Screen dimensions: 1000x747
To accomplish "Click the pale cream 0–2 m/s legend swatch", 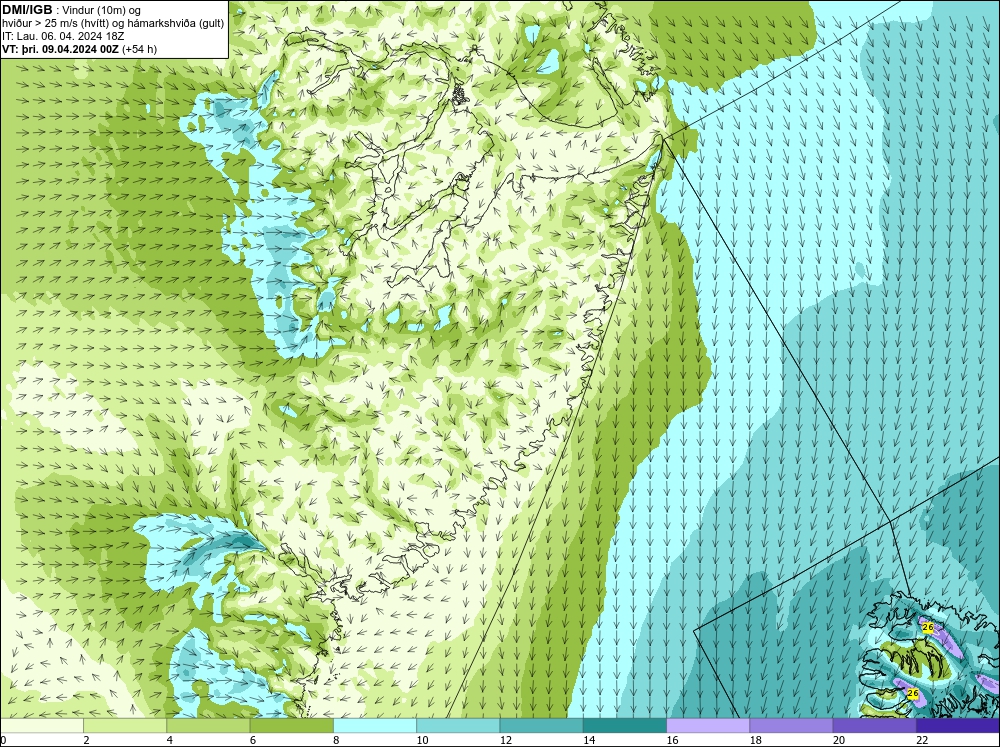I will coord(41,725).
